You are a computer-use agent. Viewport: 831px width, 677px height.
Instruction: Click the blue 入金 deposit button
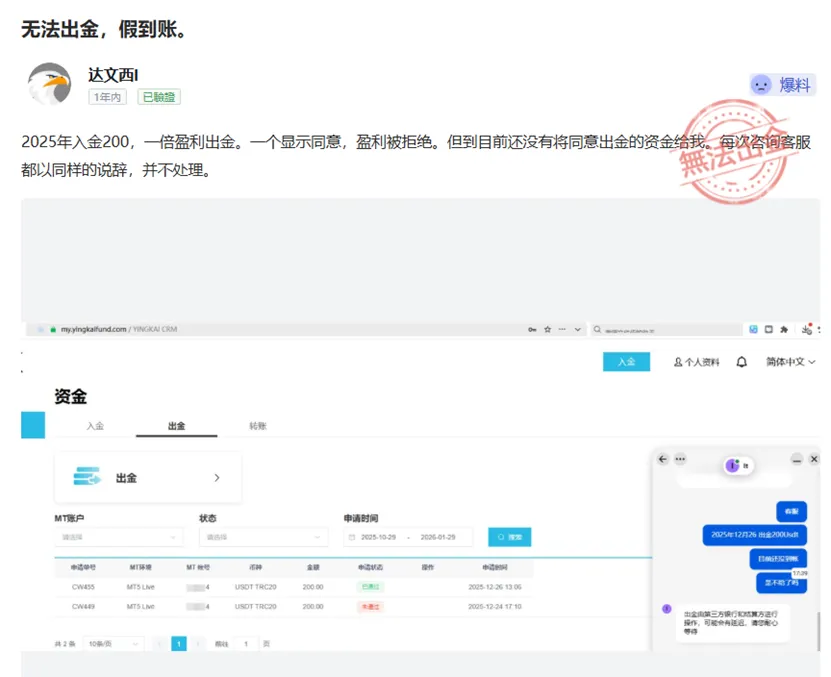pyautogui.click(x=626, y=362)
